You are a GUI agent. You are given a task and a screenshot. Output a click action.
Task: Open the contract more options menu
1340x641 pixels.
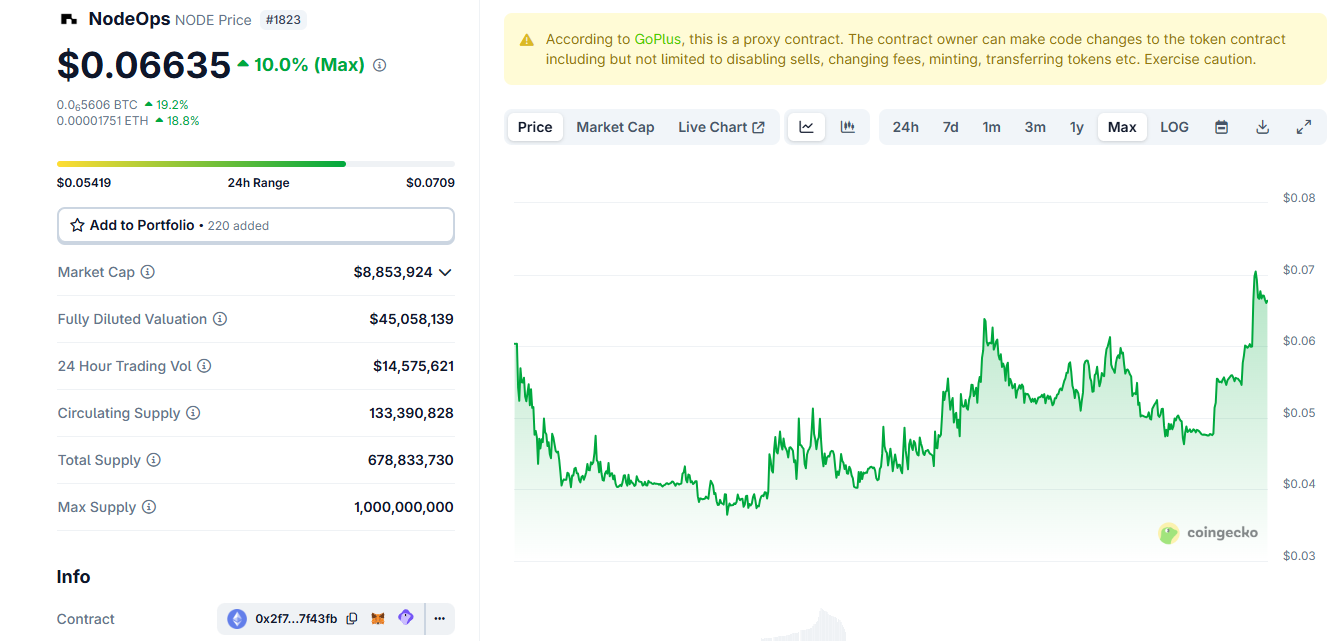(x=439, y=619)
